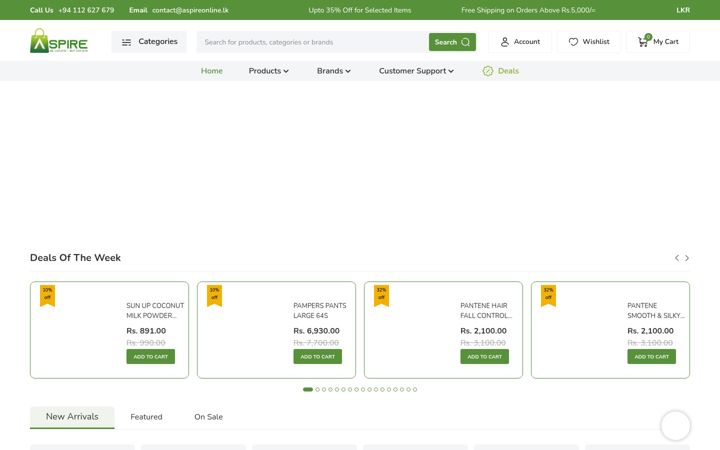
Task: Add Pampers Pants Large 64S to cart
Action: point(318,356)
